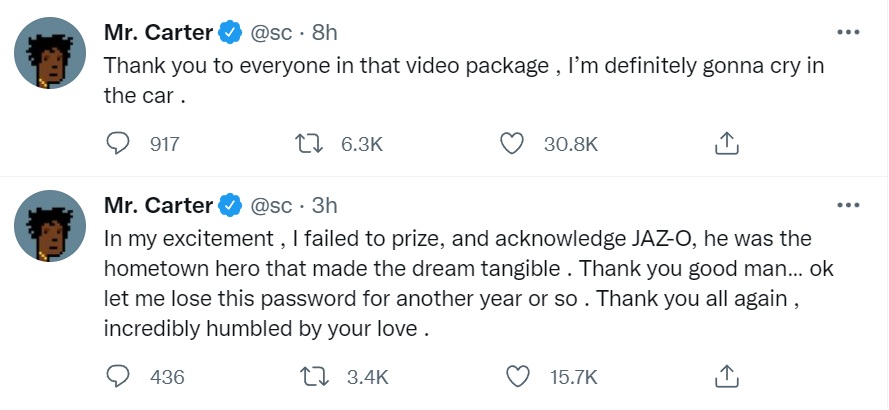889x410 pixels.
Task: Share the video package tweet
Action: [726, 144]
